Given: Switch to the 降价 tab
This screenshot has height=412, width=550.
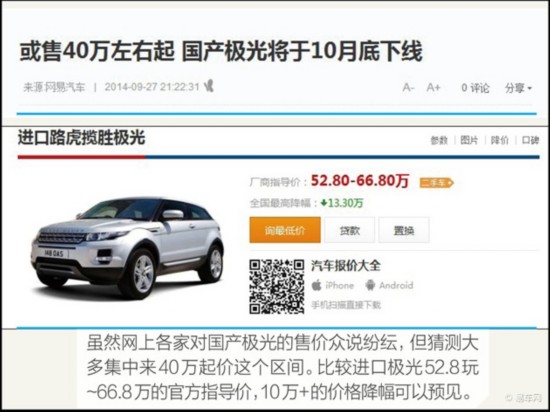Looking at the screenshot, I should (499, 140).
